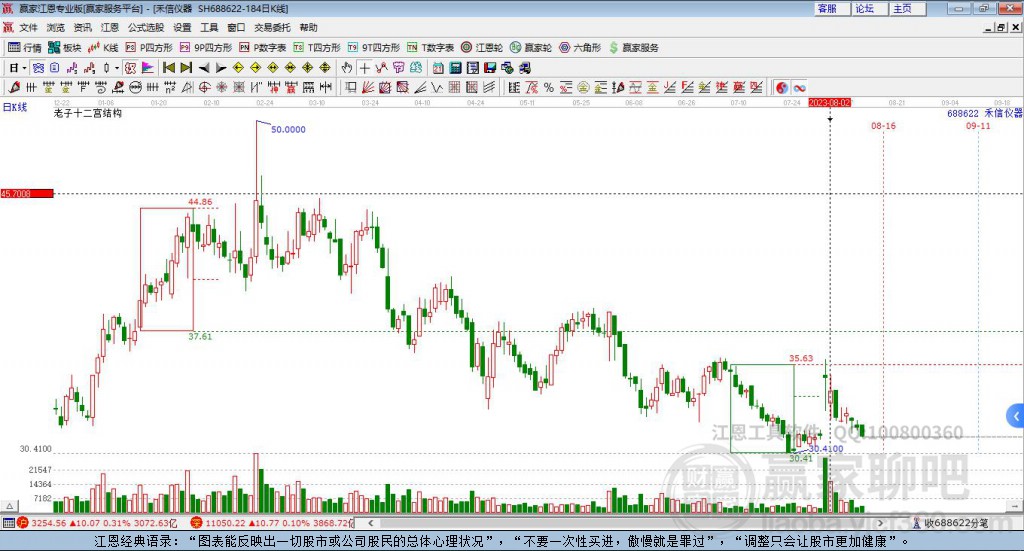Open the 江恩 menu
1024x551 pixels.
pos(110,27)
